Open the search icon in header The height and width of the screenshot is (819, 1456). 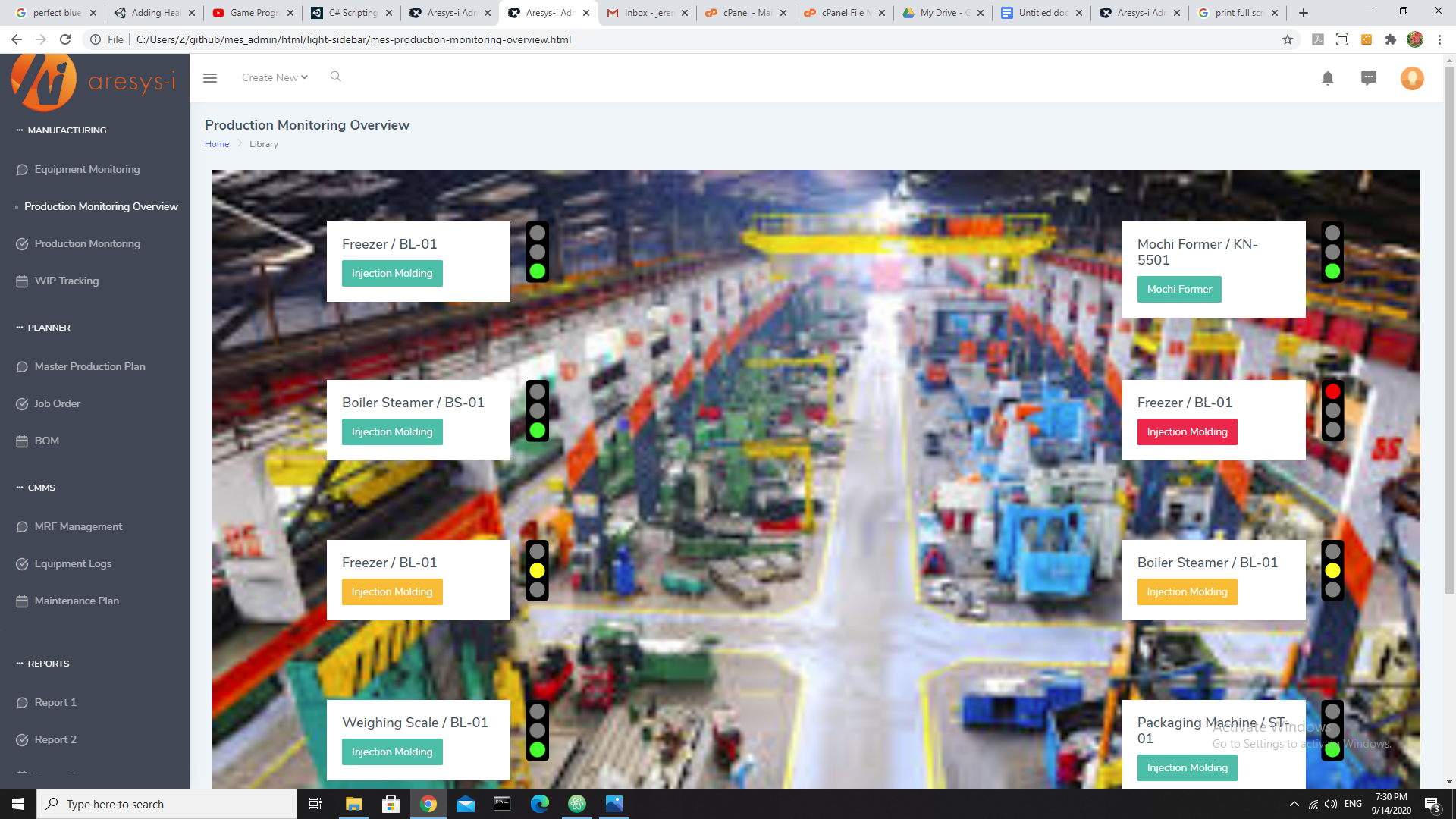[335, 77]
